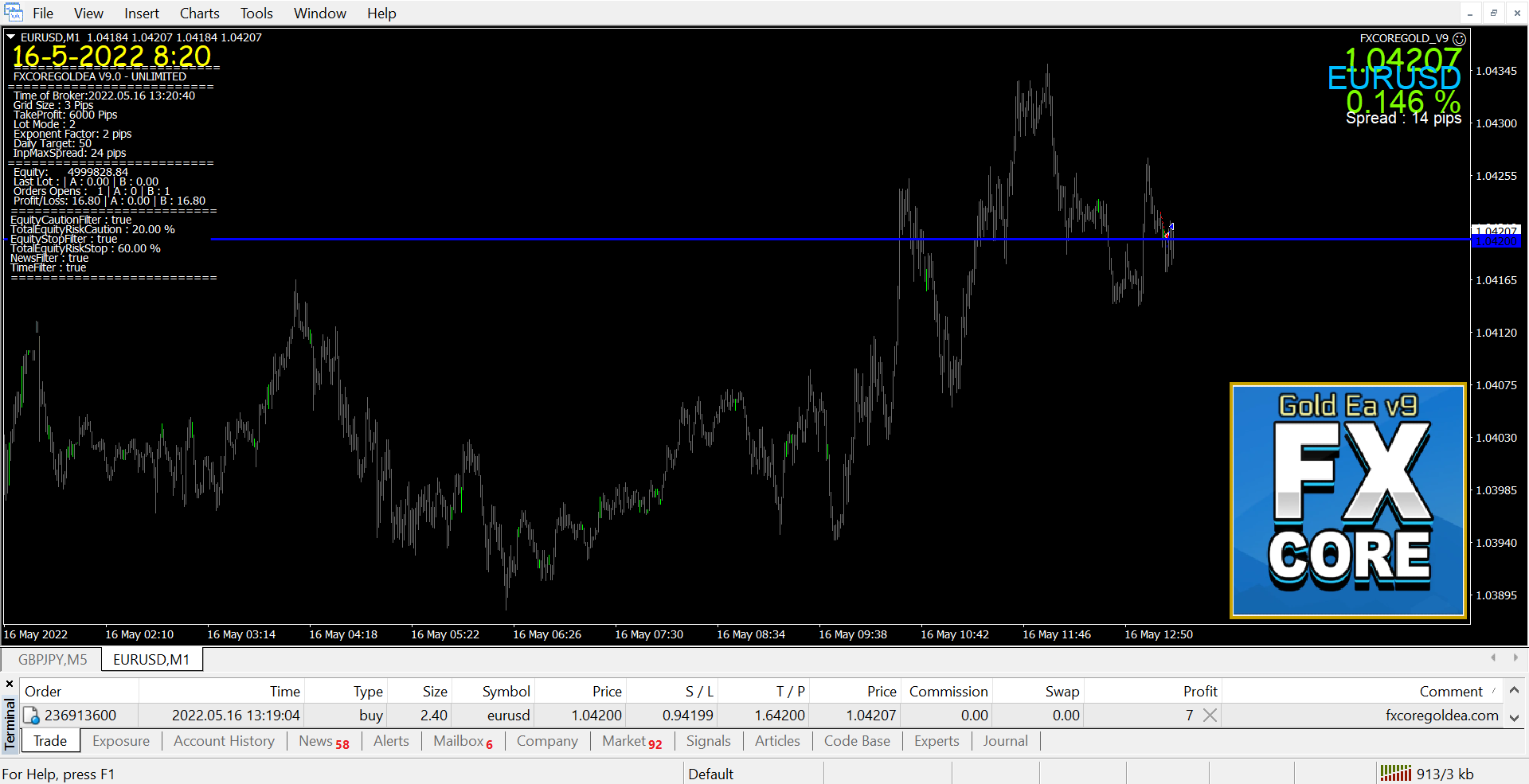1529x784 pixels.
Task: Sort orders by Profit column header
Action: (x=1199, y=692)
